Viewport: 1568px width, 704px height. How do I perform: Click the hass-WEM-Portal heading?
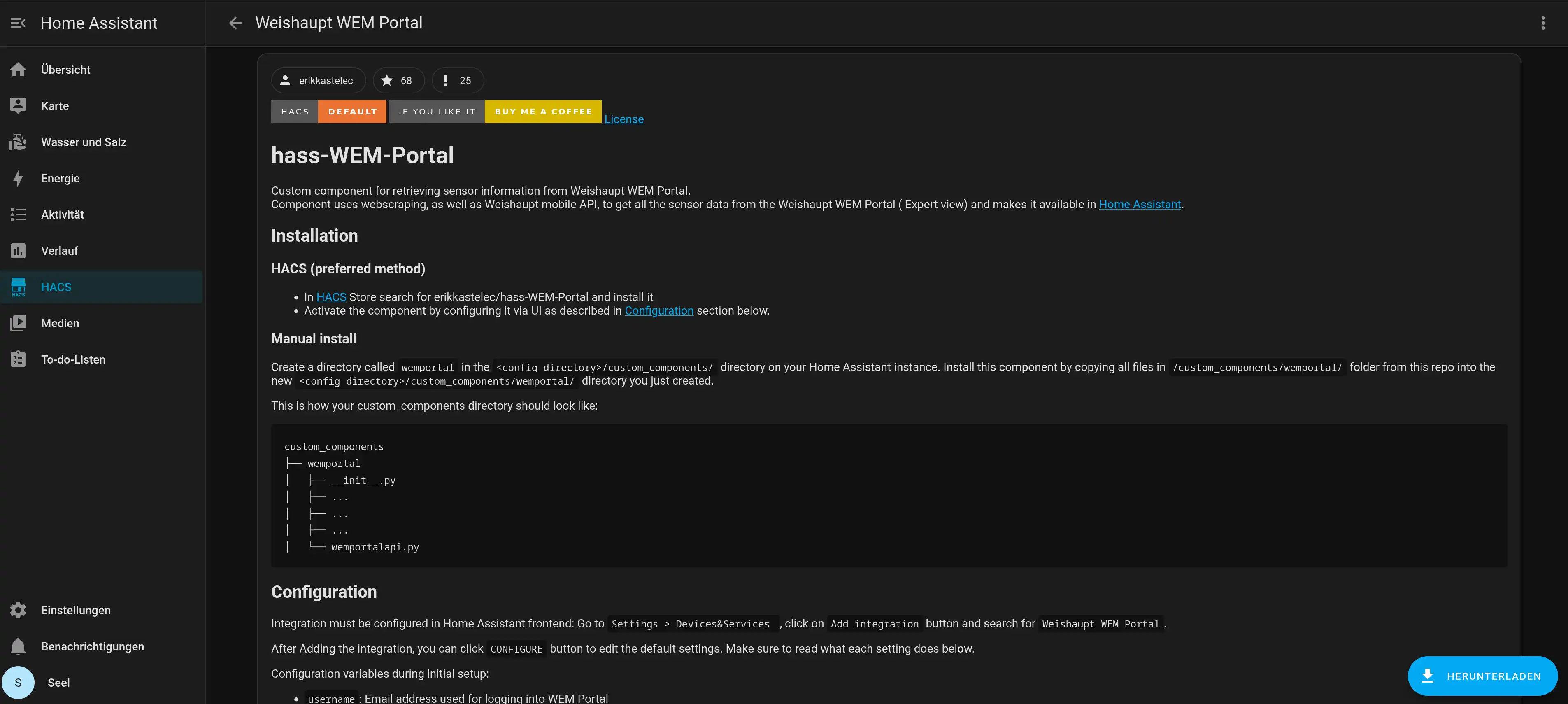point(362,155)
